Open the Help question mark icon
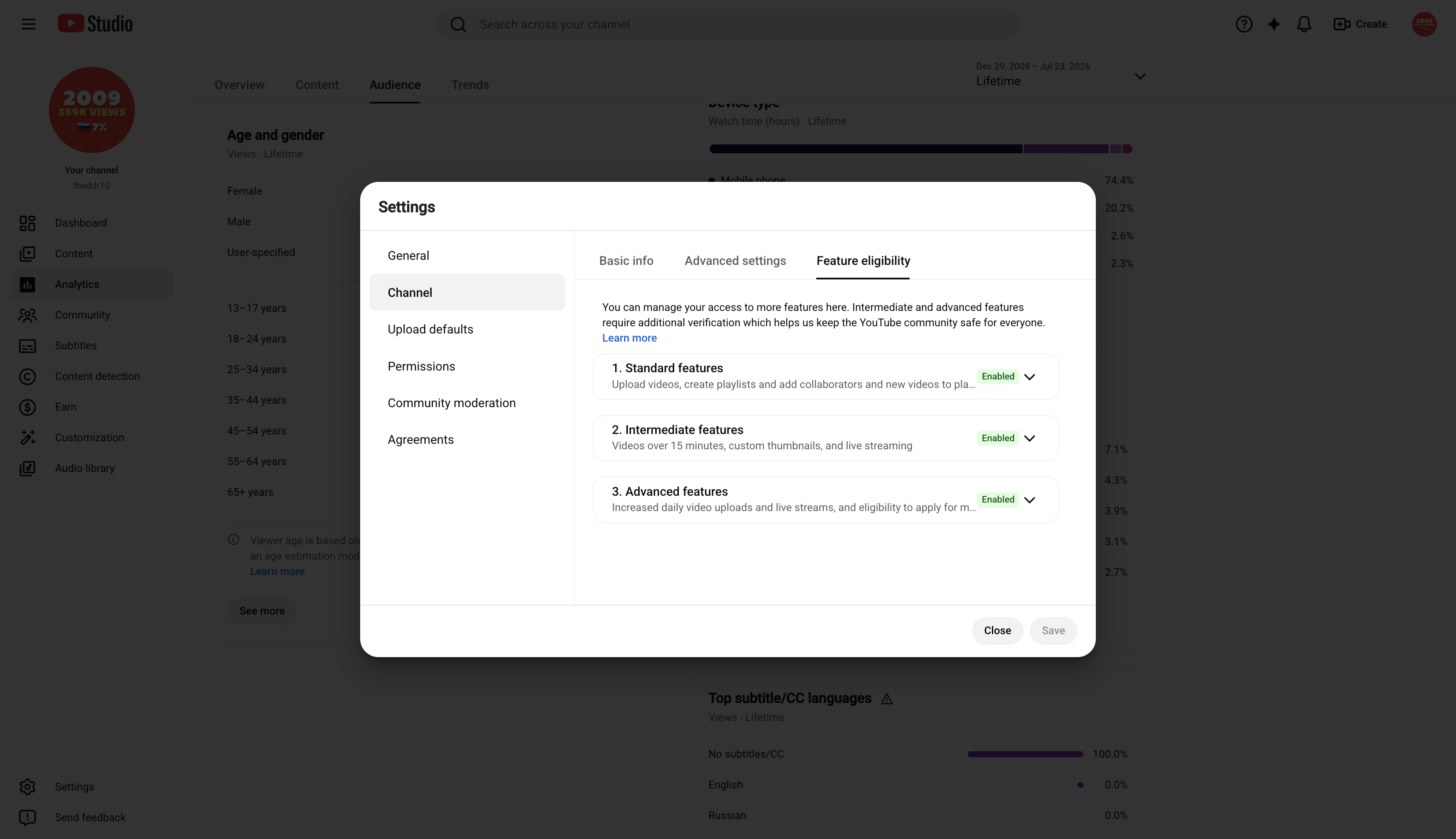The image size is (1456, 839). 1244,24
